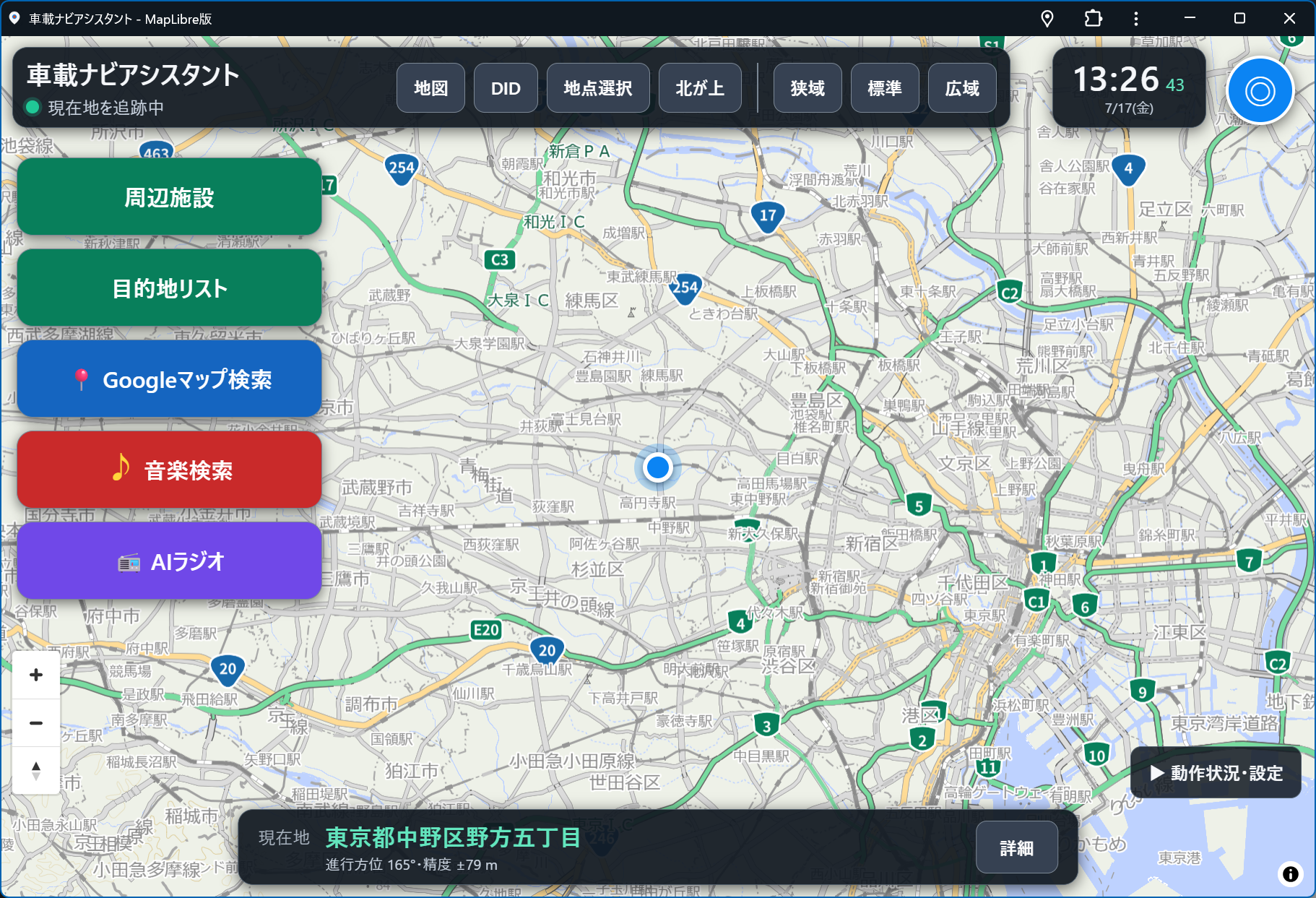The height and width of the screenshot is (898, 1316).
Task: Click the 進行方位 165° accuracy readout
Action: (x=411, y=865)
